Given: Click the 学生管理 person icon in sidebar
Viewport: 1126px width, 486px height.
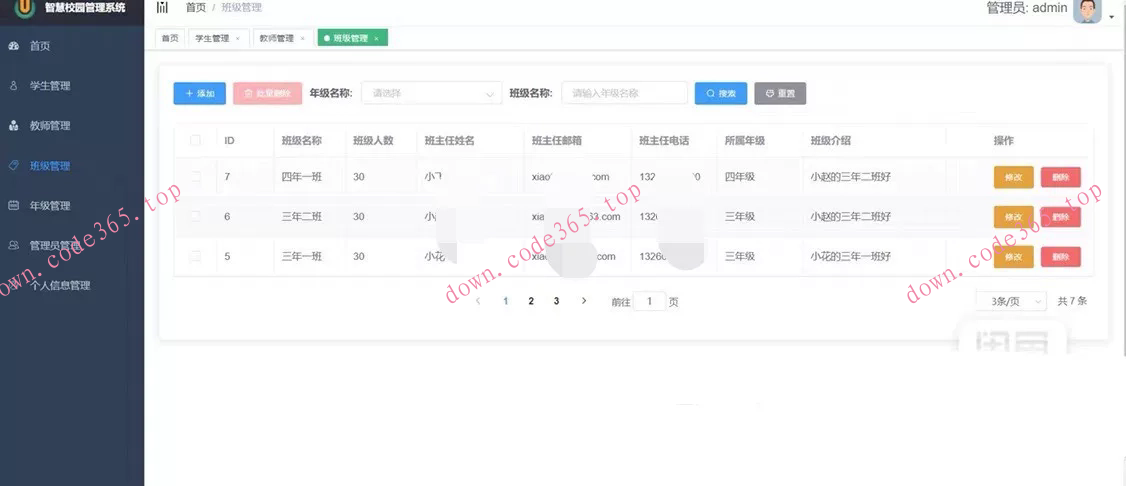Looking at the screenshot, I should click(x=13, y=85).
